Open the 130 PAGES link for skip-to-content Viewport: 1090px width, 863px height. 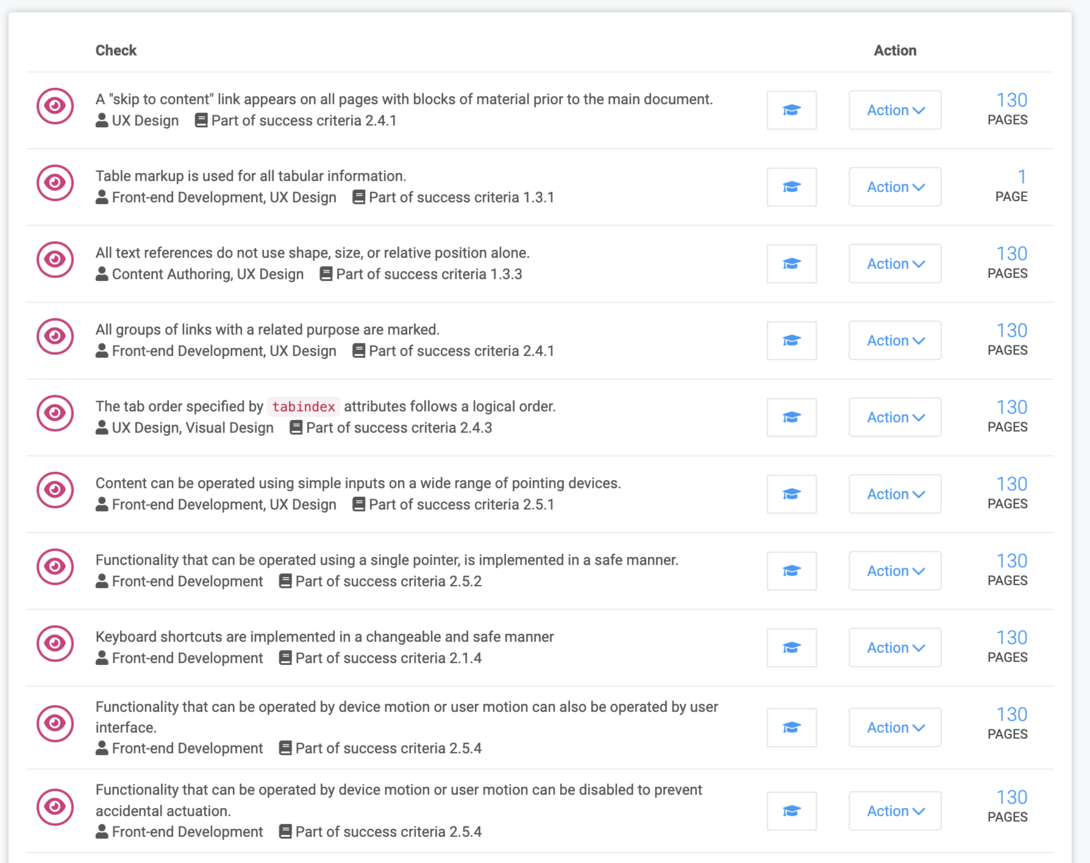pos(1008,109)
